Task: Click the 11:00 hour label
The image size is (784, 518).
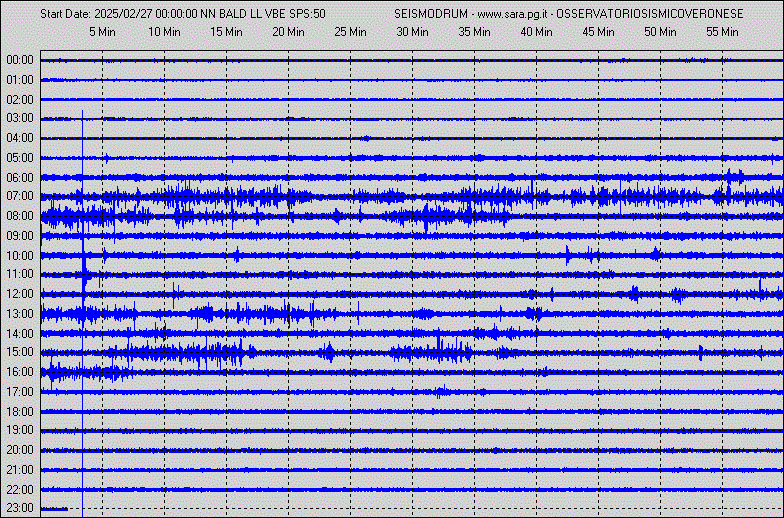Action: click(20, 274)
